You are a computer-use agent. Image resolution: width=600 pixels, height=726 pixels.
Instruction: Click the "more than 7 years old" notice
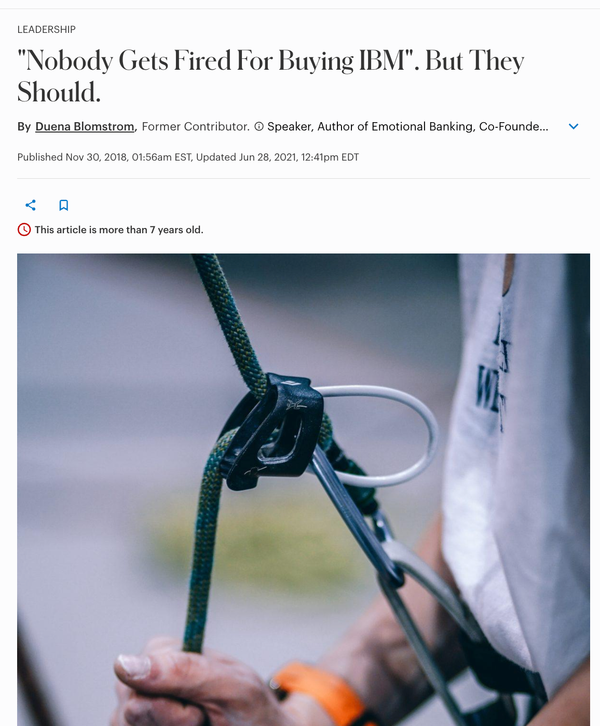tap(119, 230)
